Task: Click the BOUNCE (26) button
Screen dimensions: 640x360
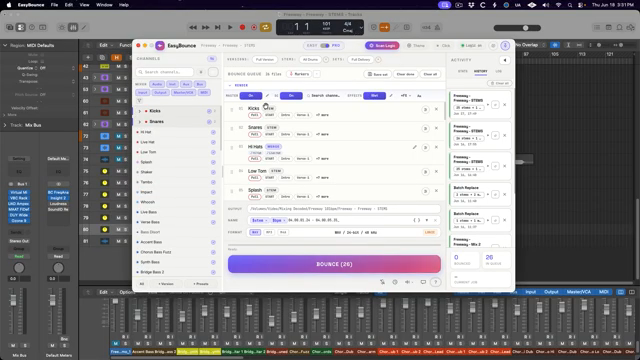Action: click(x=334, y=264)
